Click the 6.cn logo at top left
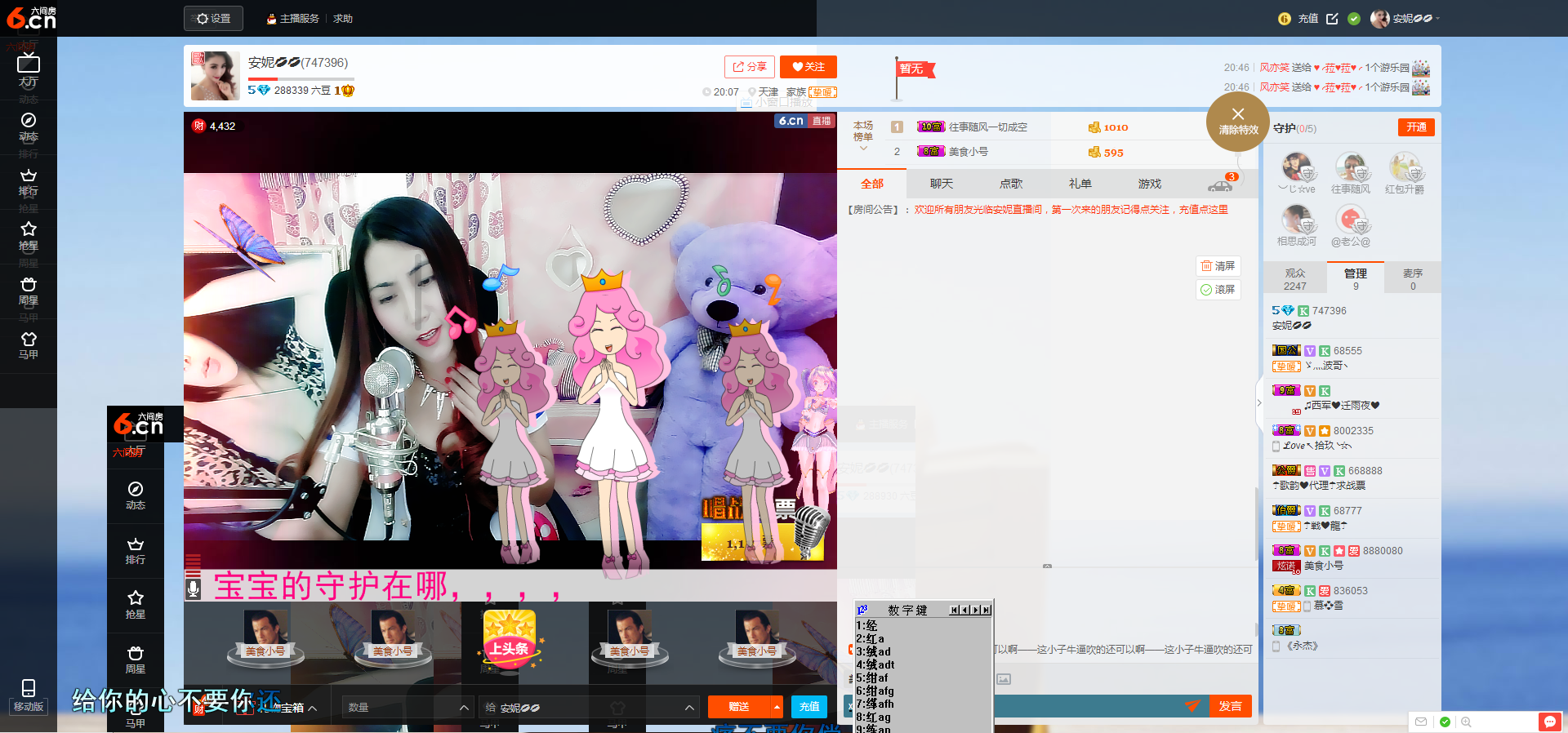 click(31, 17)
